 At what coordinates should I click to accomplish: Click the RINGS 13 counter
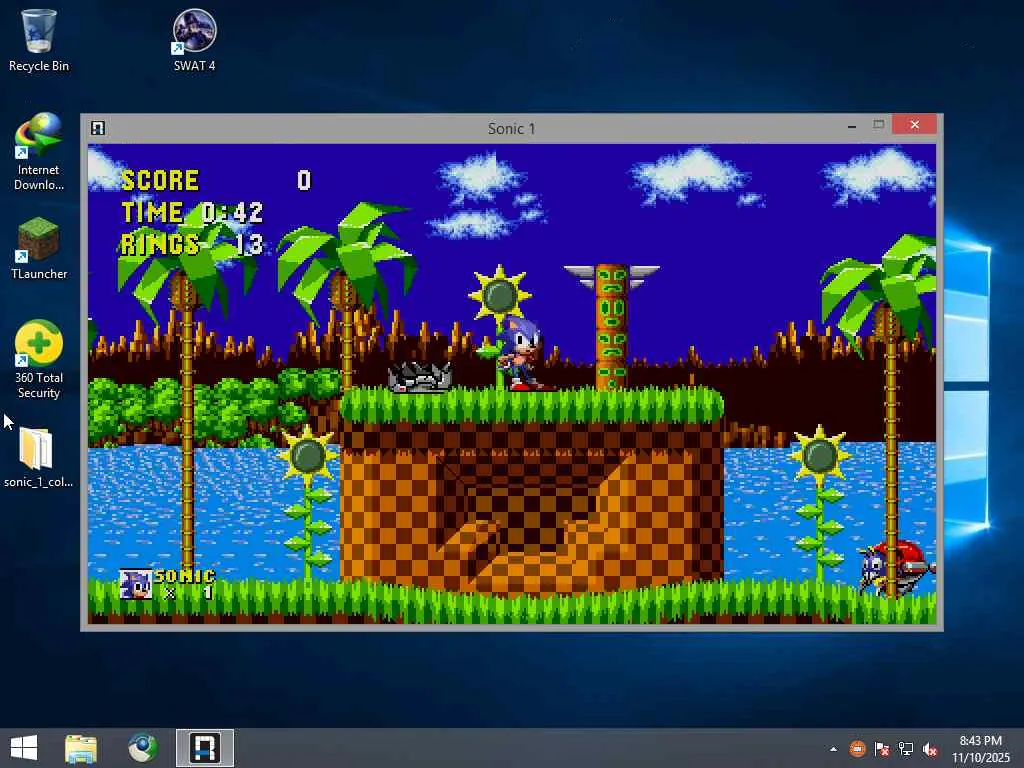192,244
